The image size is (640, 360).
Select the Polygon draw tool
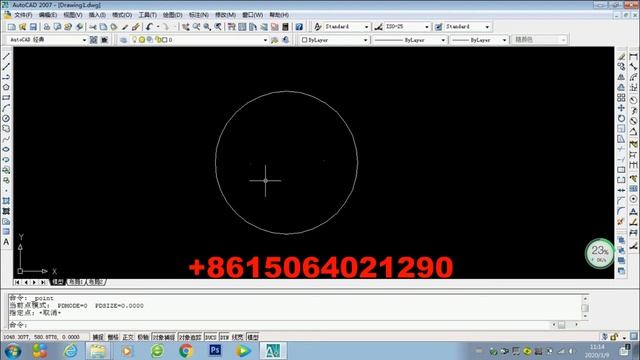click(x=6, y=87)
